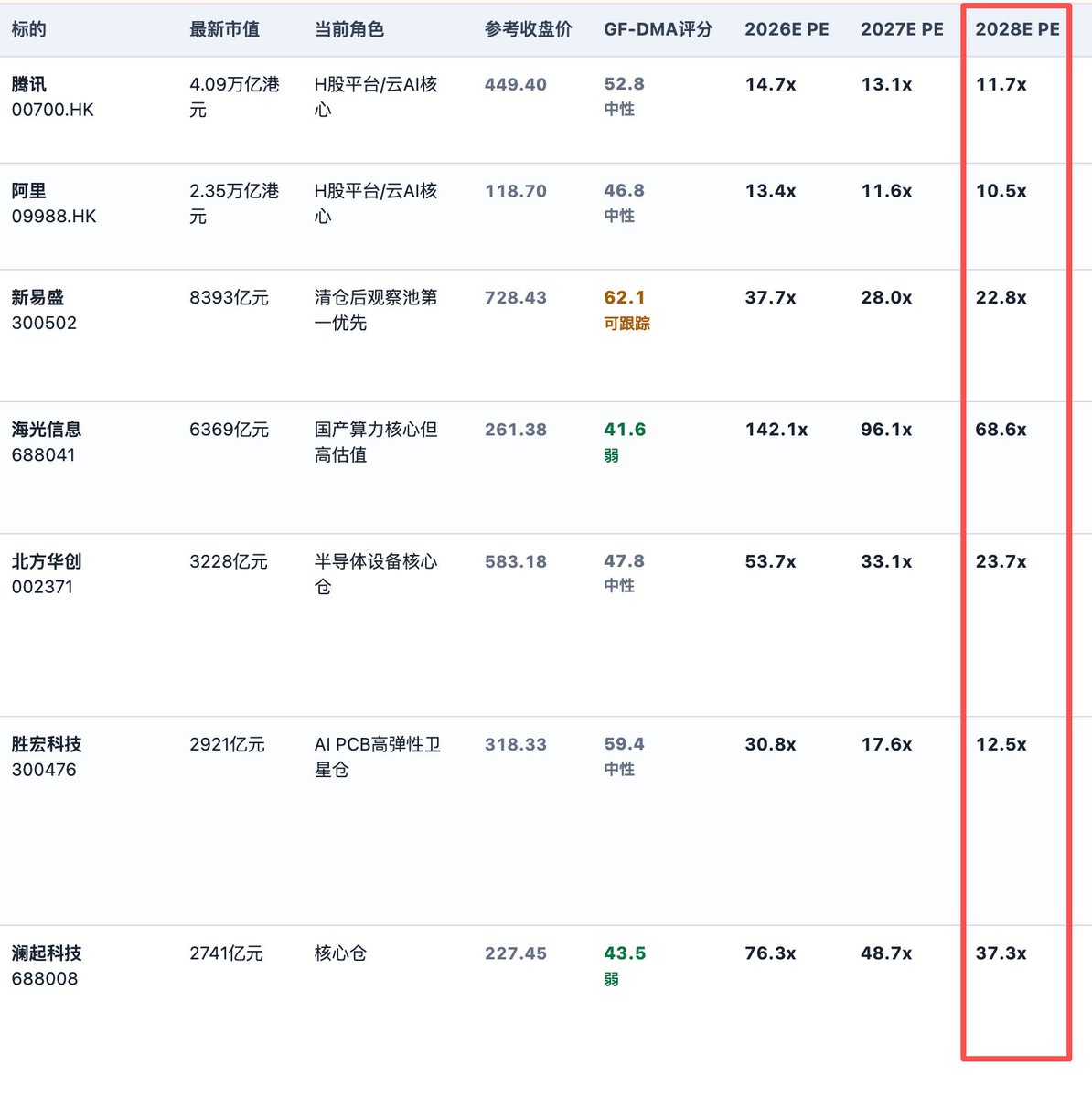
Task: Click the 最新市值 column header
Action: pos(224,29)
